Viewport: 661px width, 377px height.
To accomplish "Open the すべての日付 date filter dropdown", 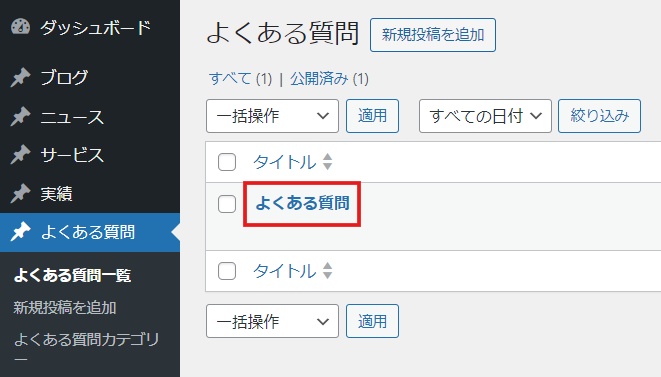I will [485, 116].
